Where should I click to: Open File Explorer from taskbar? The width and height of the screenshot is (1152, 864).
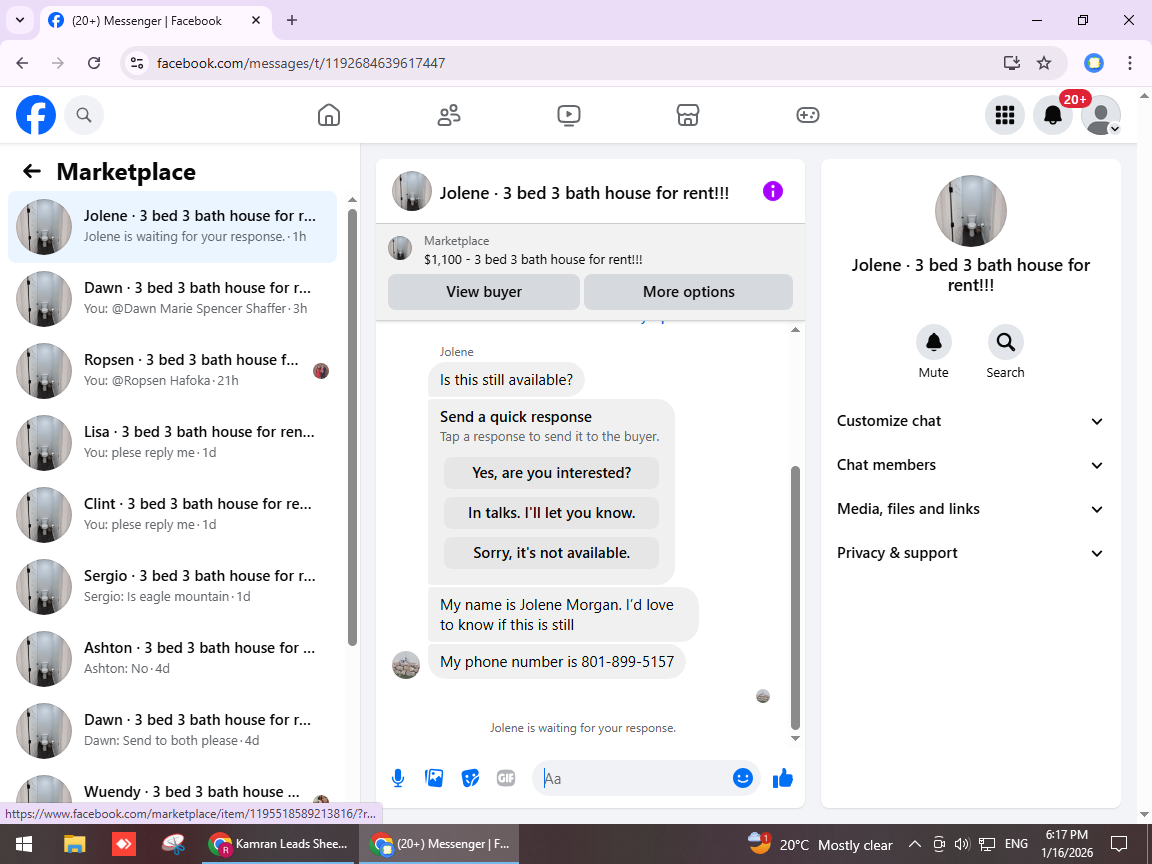(74, 844)
